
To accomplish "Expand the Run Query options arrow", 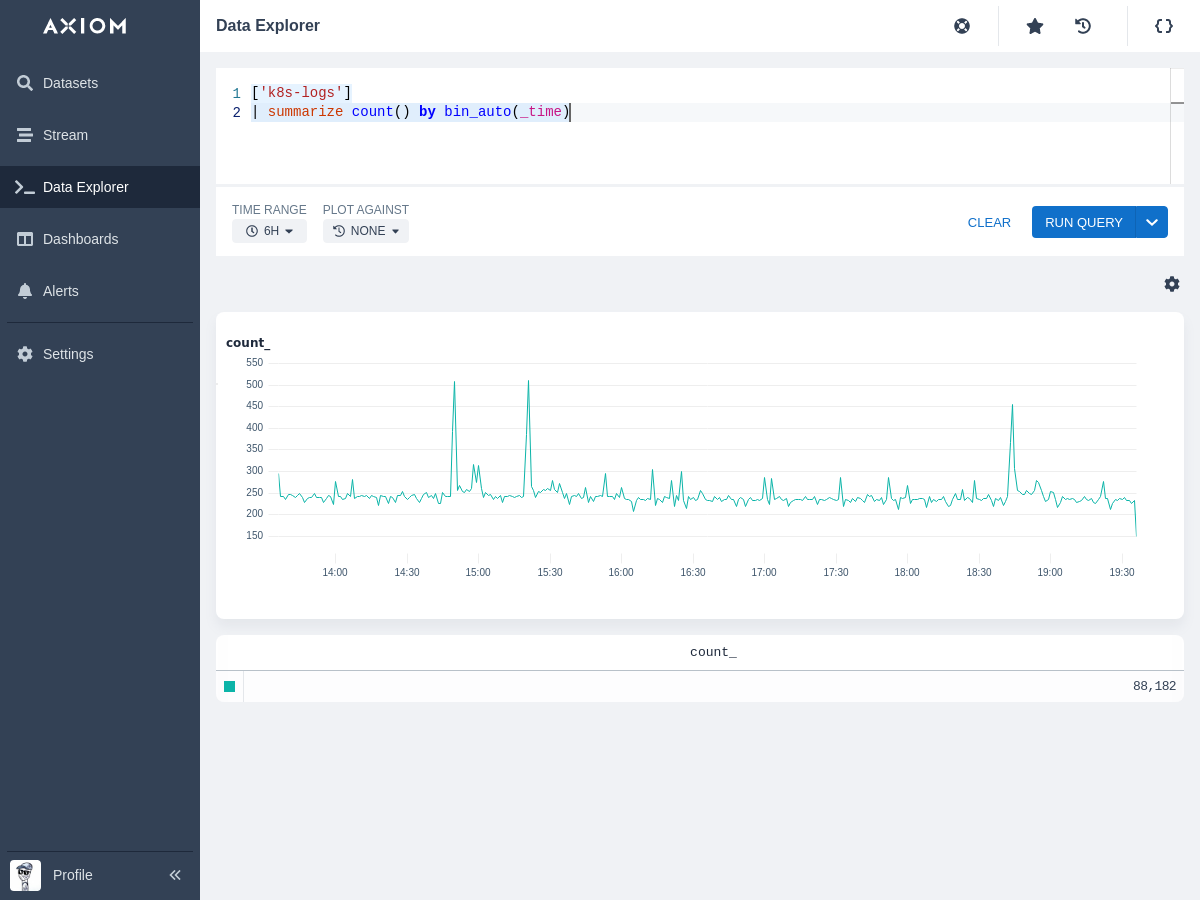I will click(1152, 222).
